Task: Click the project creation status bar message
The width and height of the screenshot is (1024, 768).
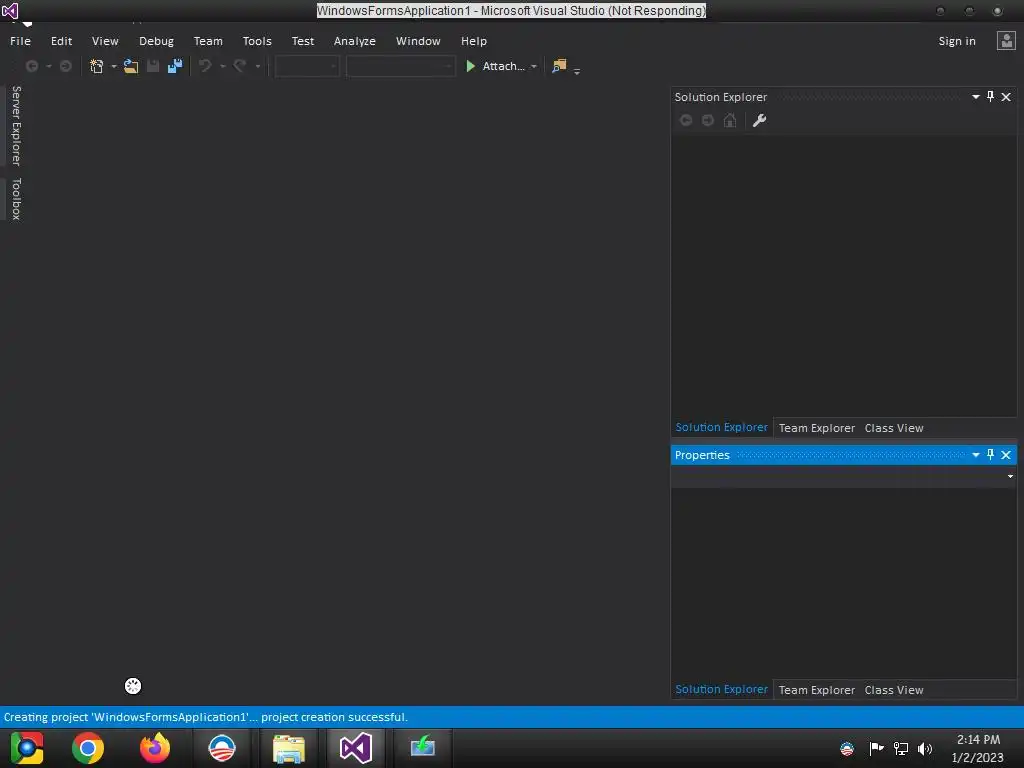Action: coord(206,717)
